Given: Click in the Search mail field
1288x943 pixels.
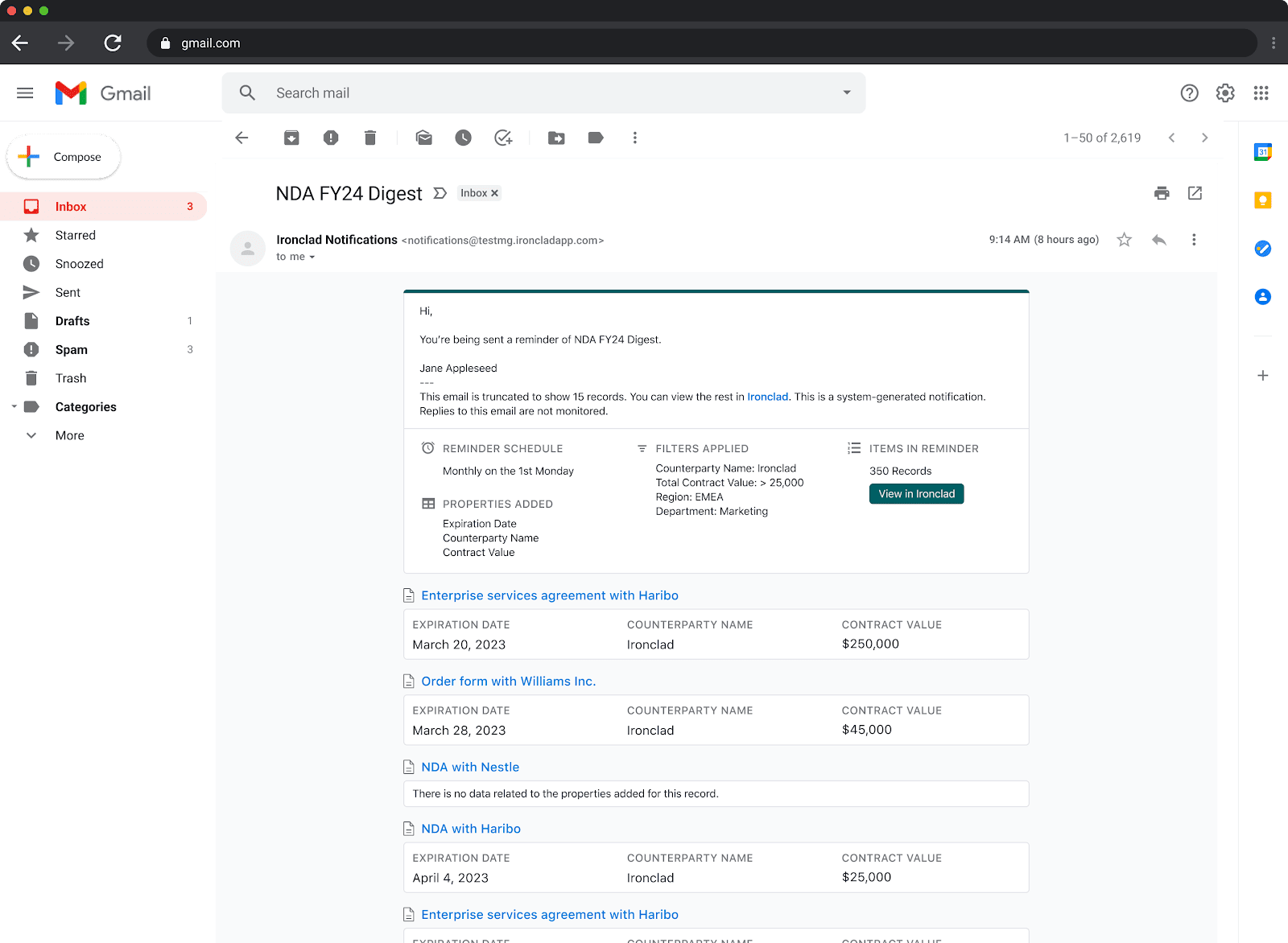Looking at the screenshot, I should click(543, 93).
